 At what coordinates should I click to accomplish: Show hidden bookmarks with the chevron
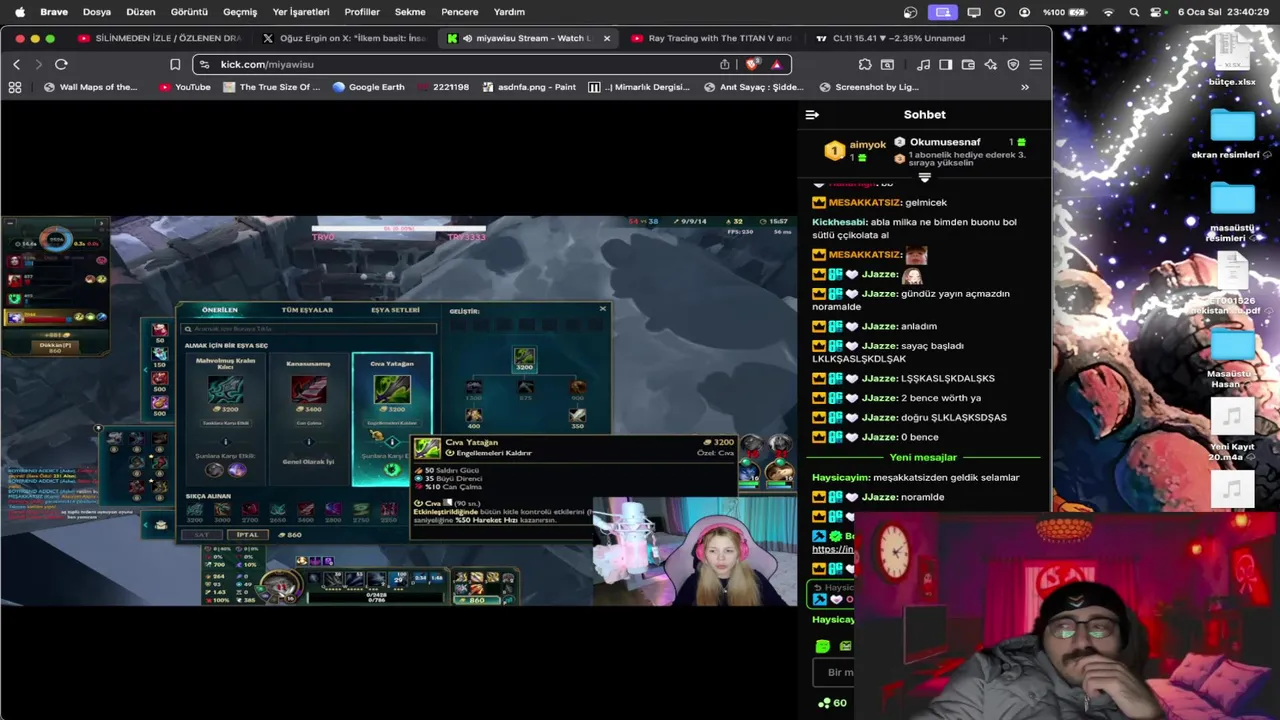click(1025, 87)
